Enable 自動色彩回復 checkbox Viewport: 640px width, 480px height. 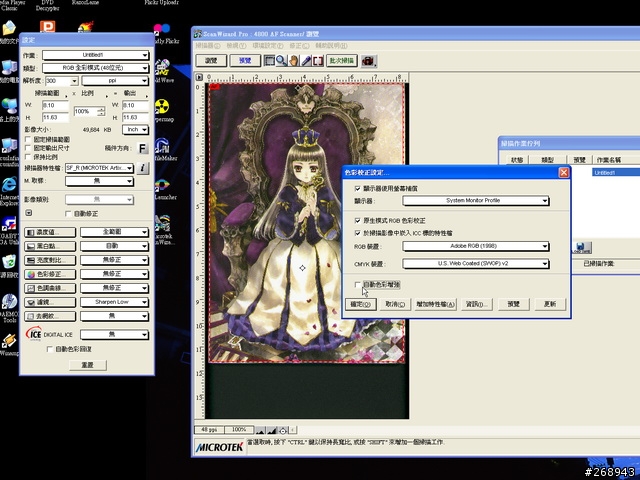pos(50,349)
